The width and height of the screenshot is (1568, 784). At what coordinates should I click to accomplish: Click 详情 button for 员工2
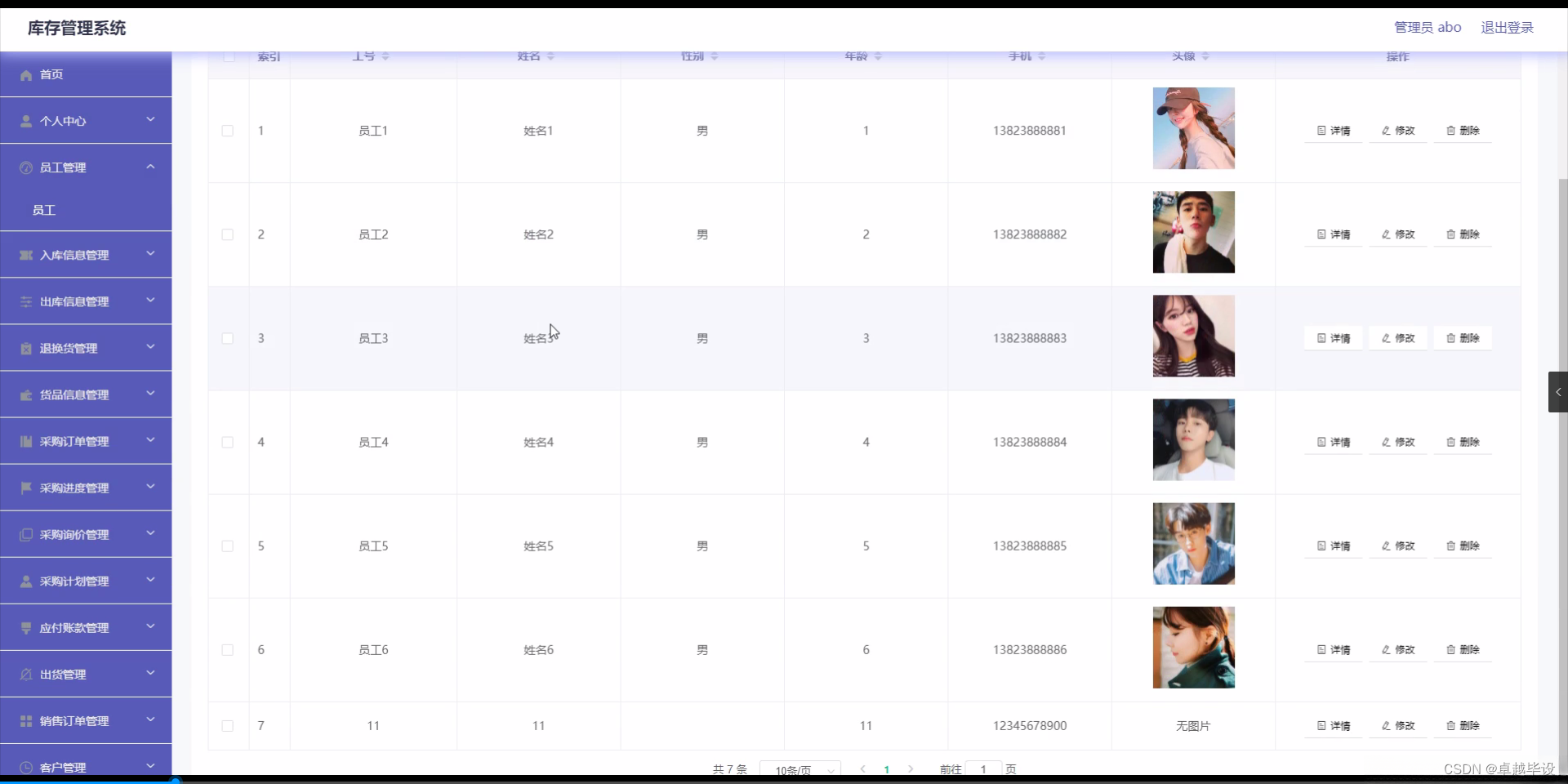[1334, 234]
